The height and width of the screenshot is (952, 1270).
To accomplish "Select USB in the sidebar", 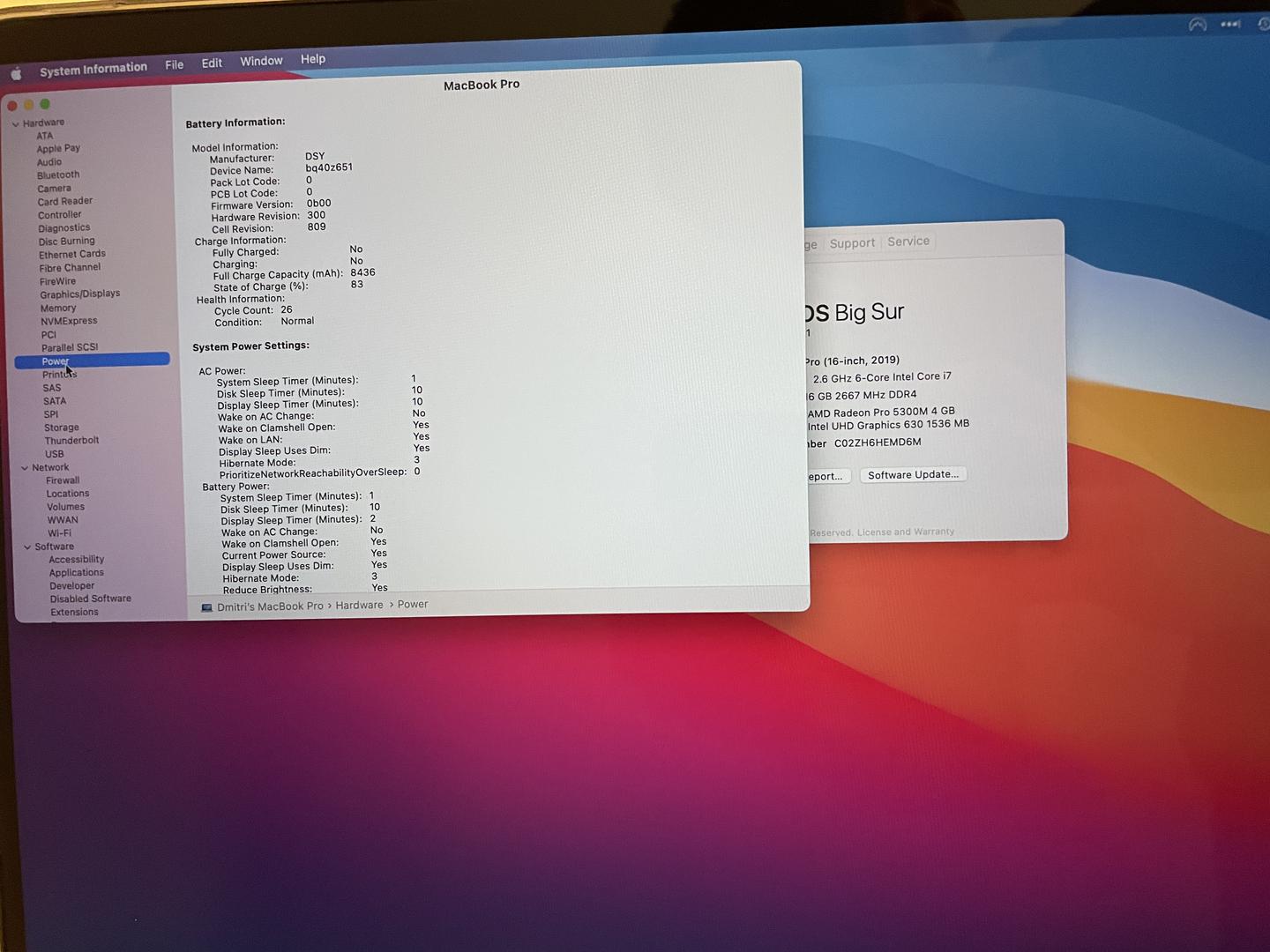I will coord(55,454).
